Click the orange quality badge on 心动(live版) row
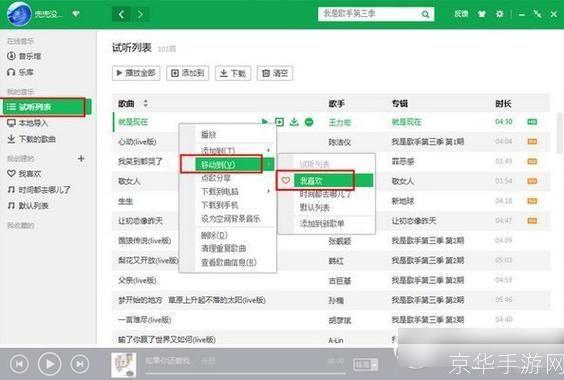 (x=532, y=142)
